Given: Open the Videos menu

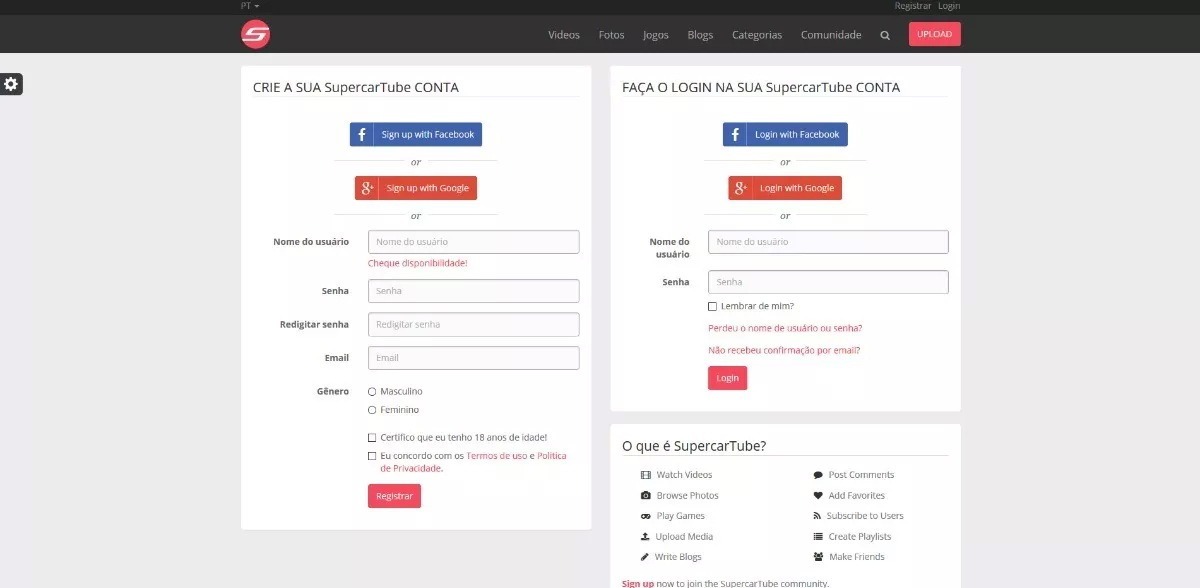Looking at the screenshot, I should 564,35.
